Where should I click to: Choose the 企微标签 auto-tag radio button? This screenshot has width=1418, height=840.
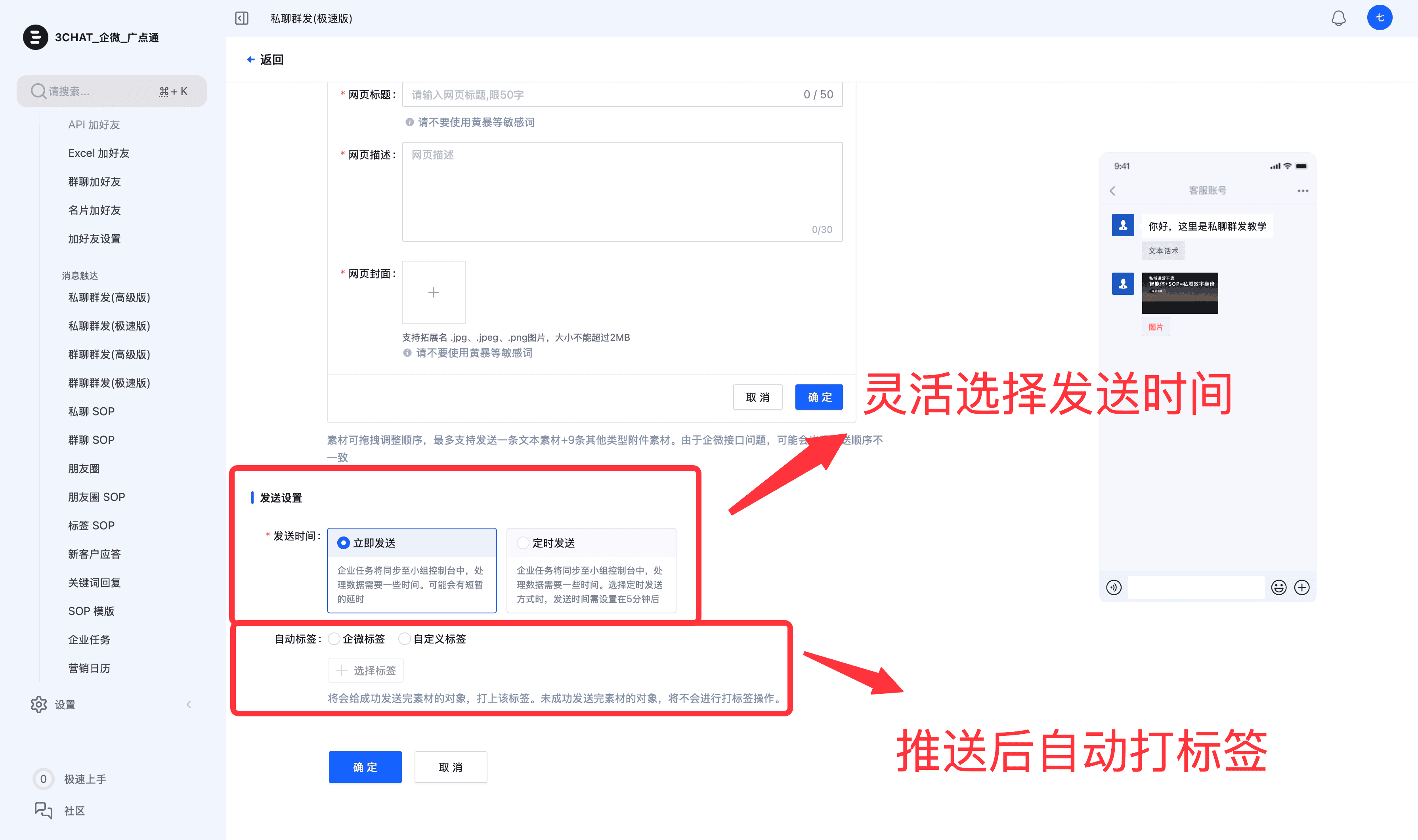(x=334, y=639)
